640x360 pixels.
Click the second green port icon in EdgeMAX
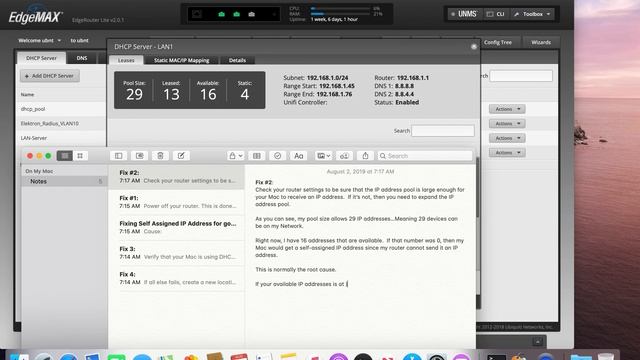click(236, 14)
